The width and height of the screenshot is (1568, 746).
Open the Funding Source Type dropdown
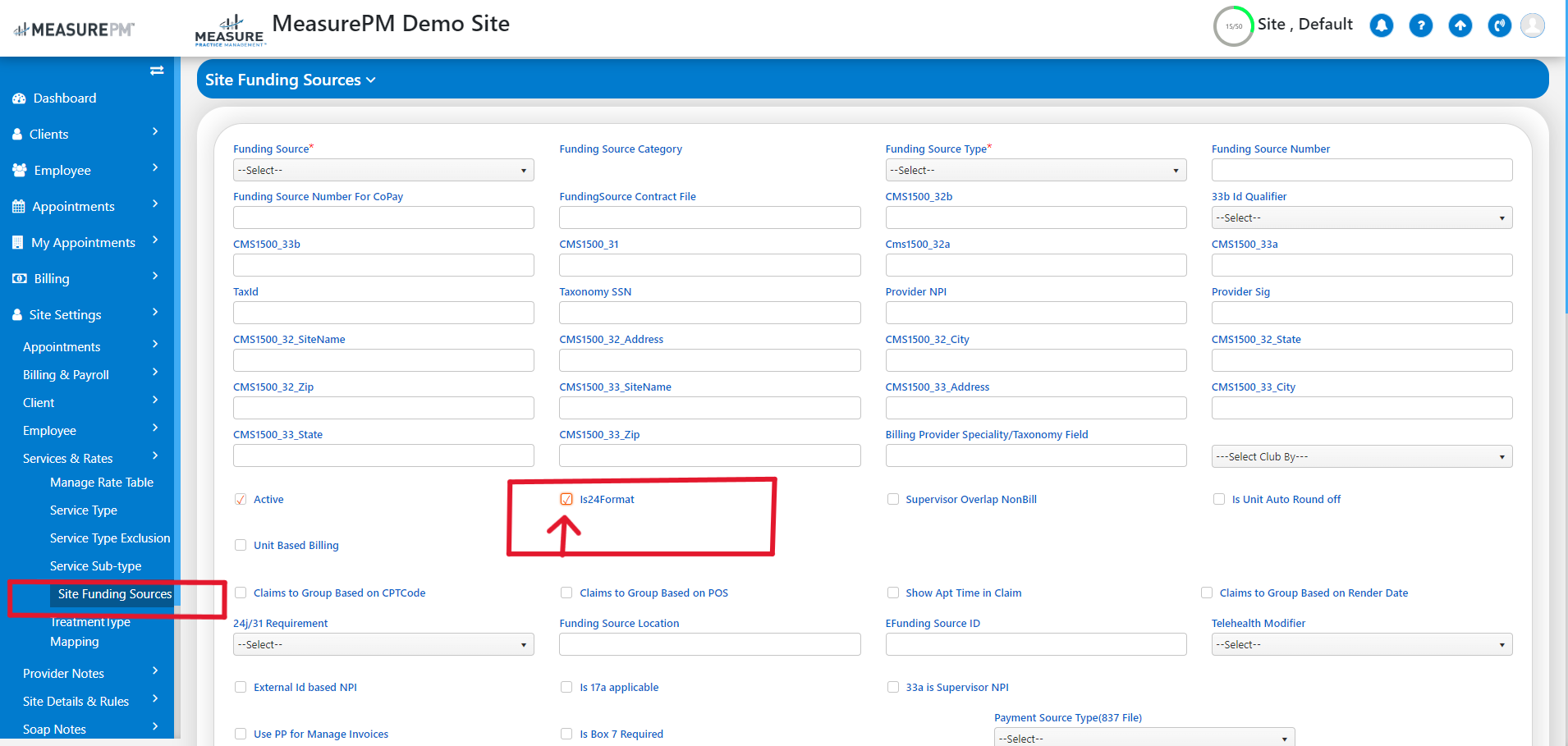[x=1036, y=170]
